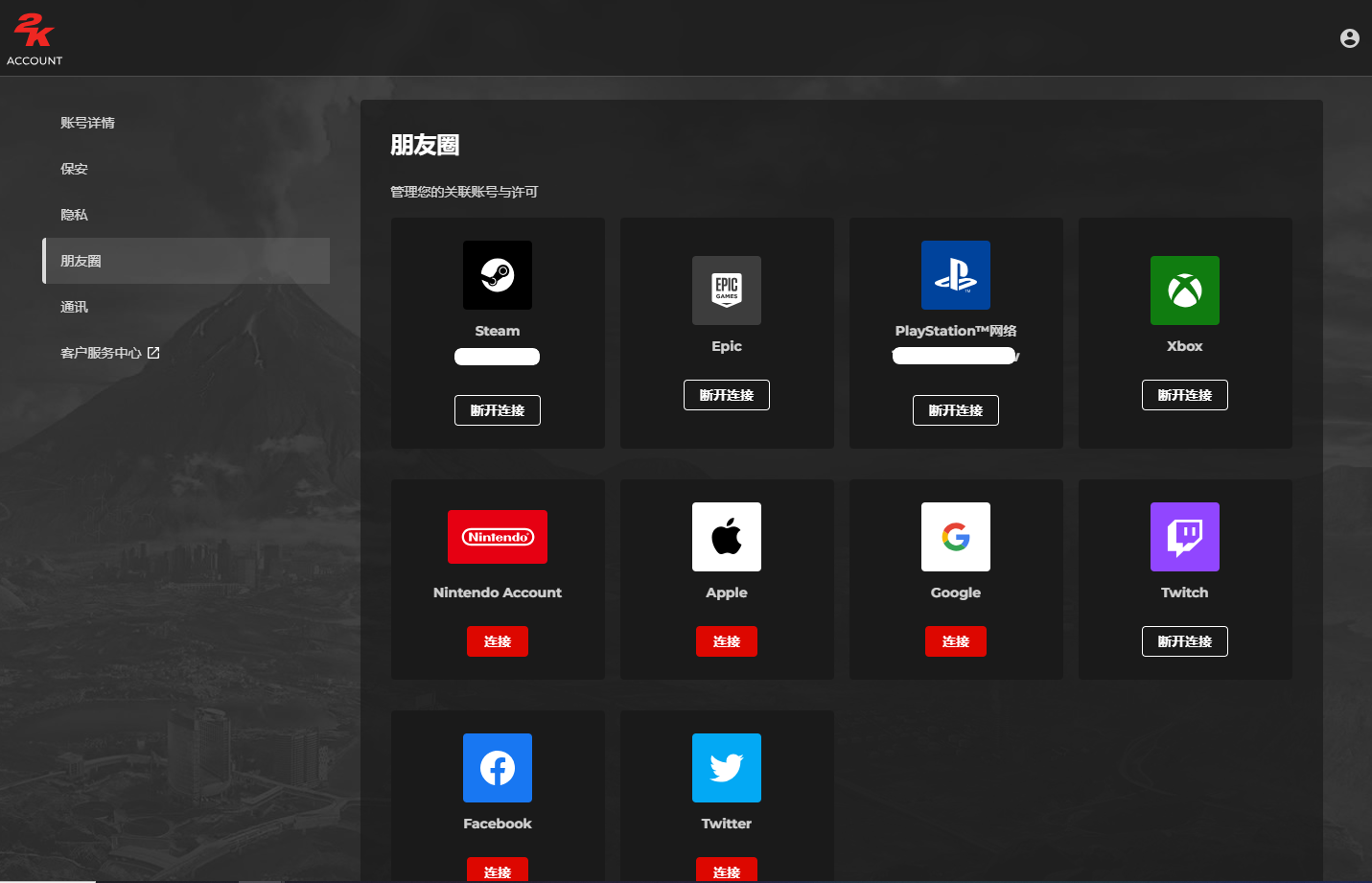Screen dimensions: 1372x883
Task: Click the Apple logo icon
Action: [727, 537]
